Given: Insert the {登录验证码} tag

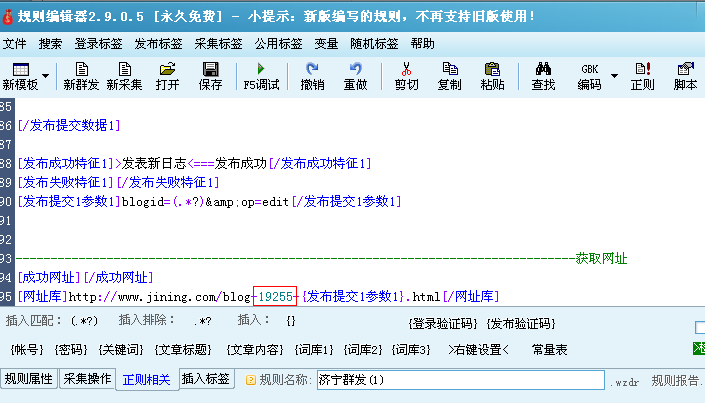Looking at the screenshot, I should tap(443, 323).
